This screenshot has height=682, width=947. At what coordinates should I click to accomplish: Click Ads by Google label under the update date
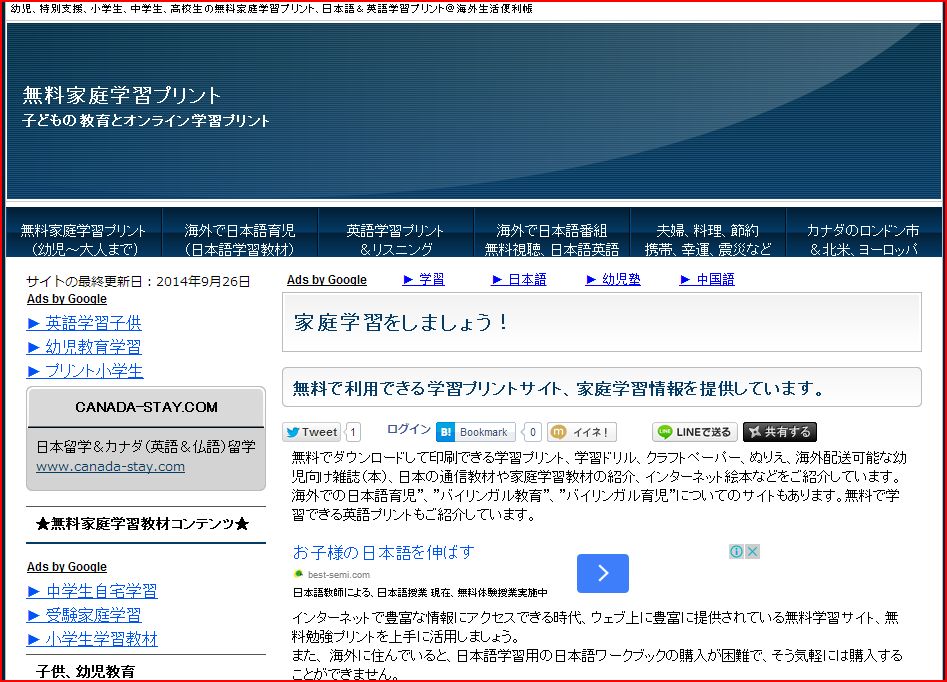(67, 299)
